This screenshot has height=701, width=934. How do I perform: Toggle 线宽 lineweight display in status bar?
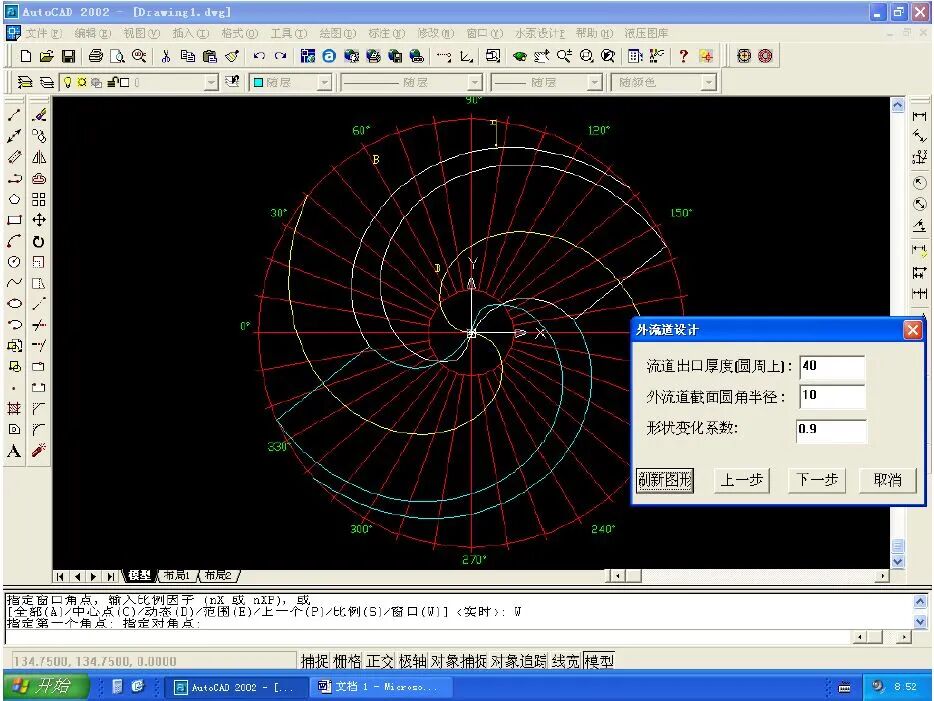click(566, 661)
